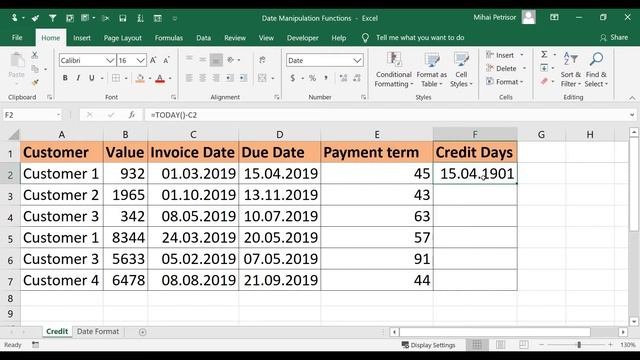Open the Conditional Formatting menu

click(x=393, y=69)
